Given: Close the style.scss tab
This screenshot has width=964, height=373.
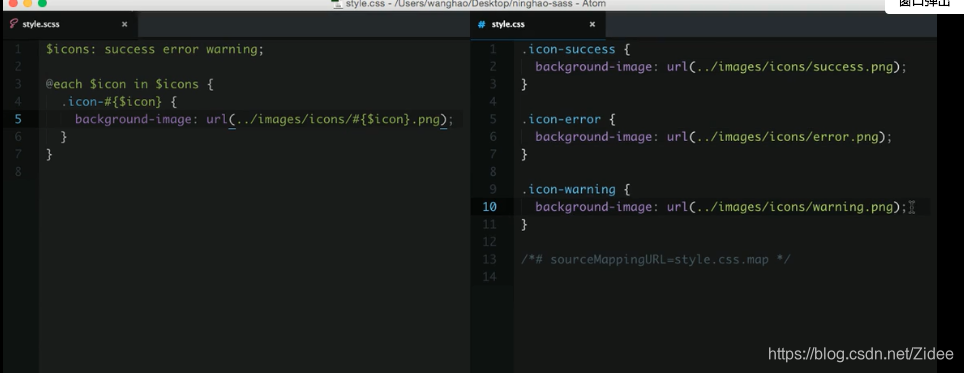Looking at the screenshot, I should pyautogui.click(x=124, y=25).
